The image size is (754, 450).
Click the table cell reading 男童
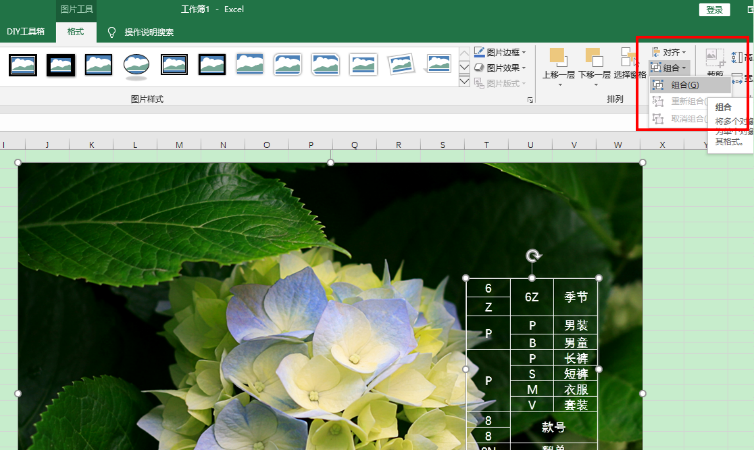pos(576,342)
